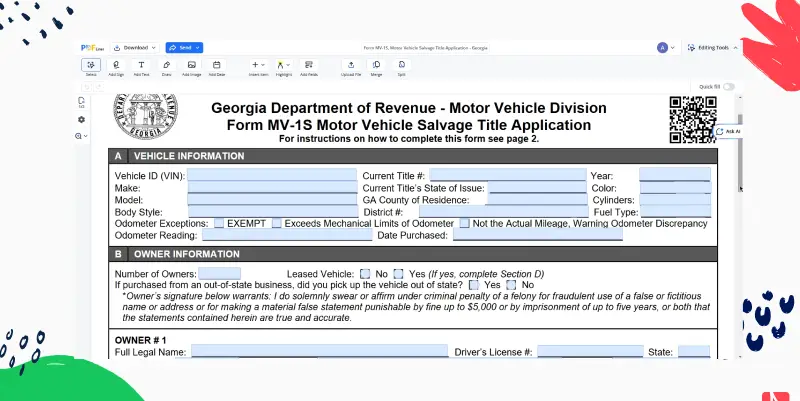The height and width of the screenshot is (401, 800).
Task: Click GA County of Residence field
Action: 537,199
